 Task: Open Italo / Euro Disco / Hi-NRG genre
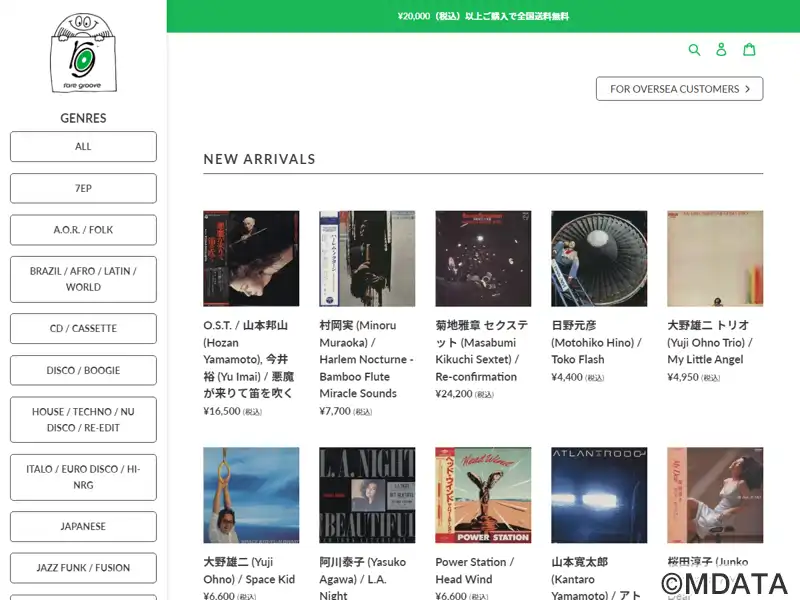tap(83, 477)
